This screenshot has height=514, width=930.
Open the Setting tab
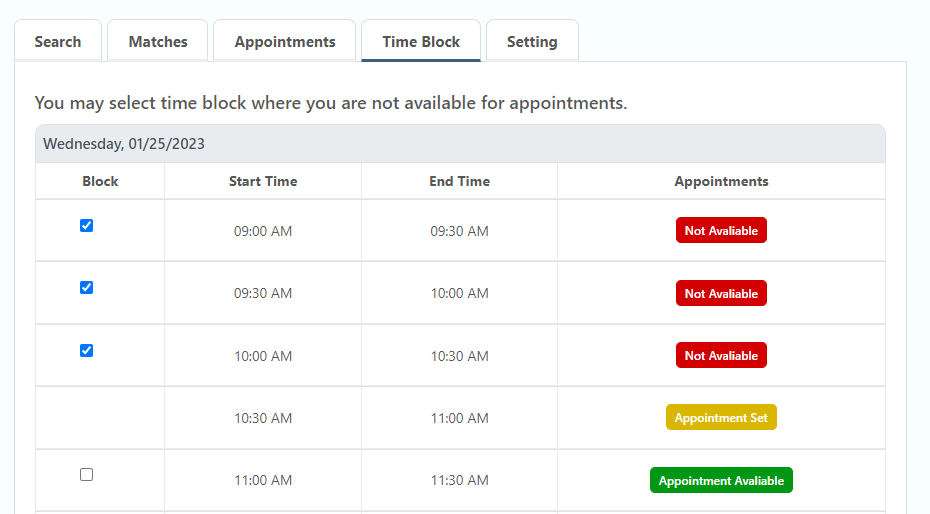click(x=532, y=42)
